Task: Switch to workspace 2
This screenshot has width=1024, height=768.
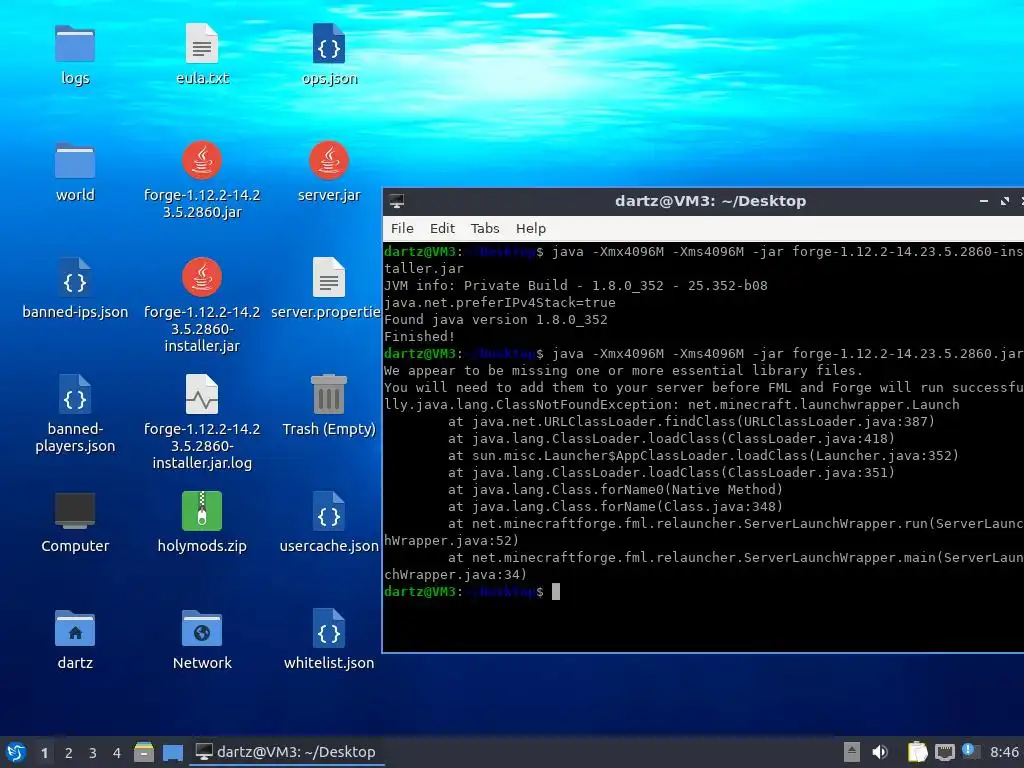Action: click(x=69, y=753)
